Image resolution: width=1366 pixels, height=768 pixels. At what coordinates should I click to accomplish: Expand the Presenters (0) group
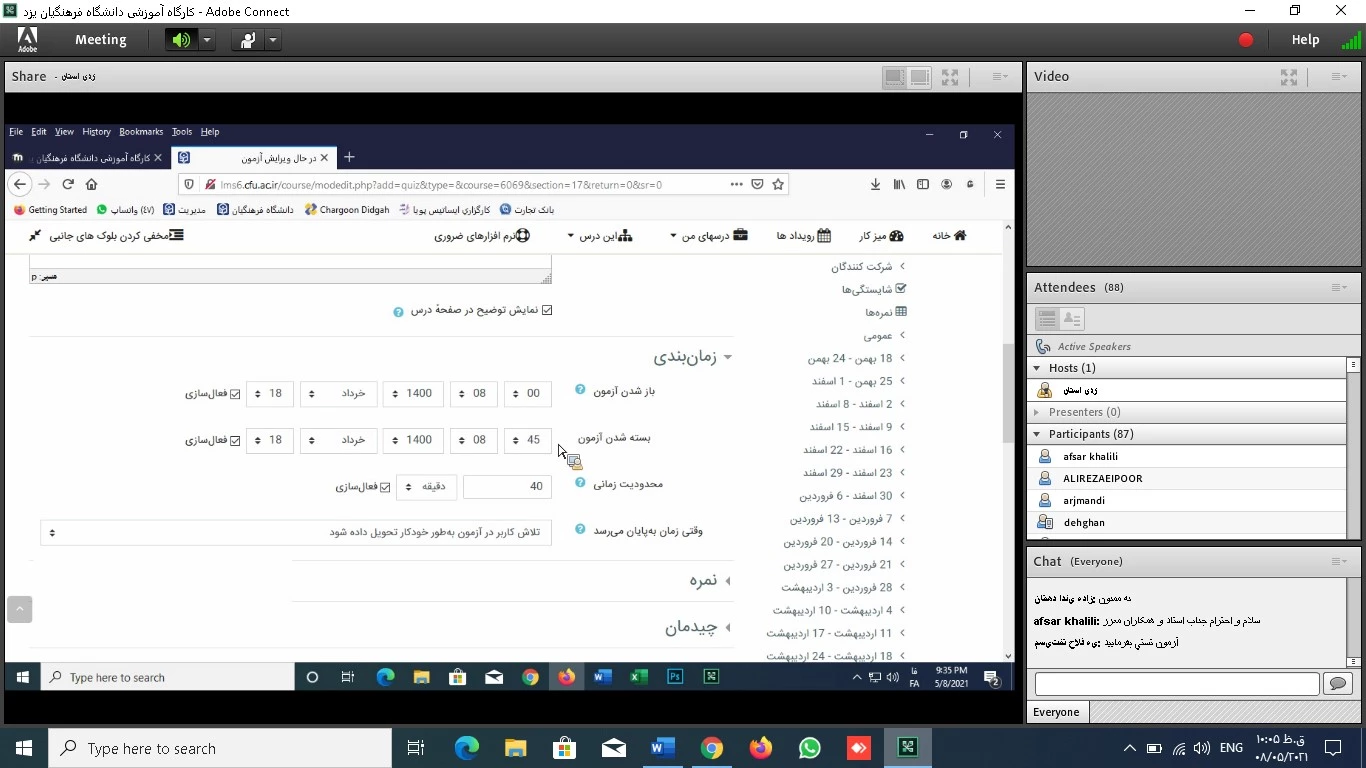pos(1037,412)
